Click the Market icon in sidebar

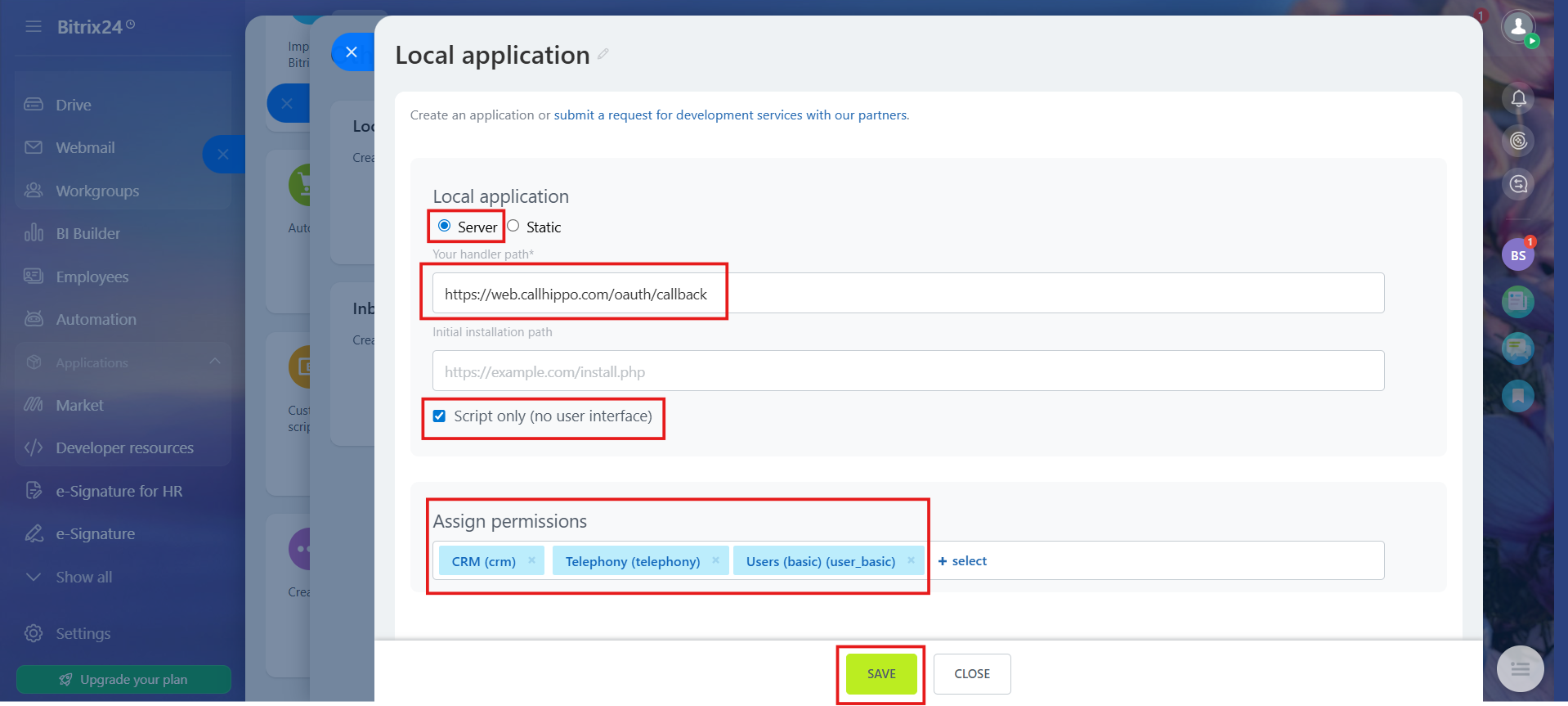[x=34, y=405]
